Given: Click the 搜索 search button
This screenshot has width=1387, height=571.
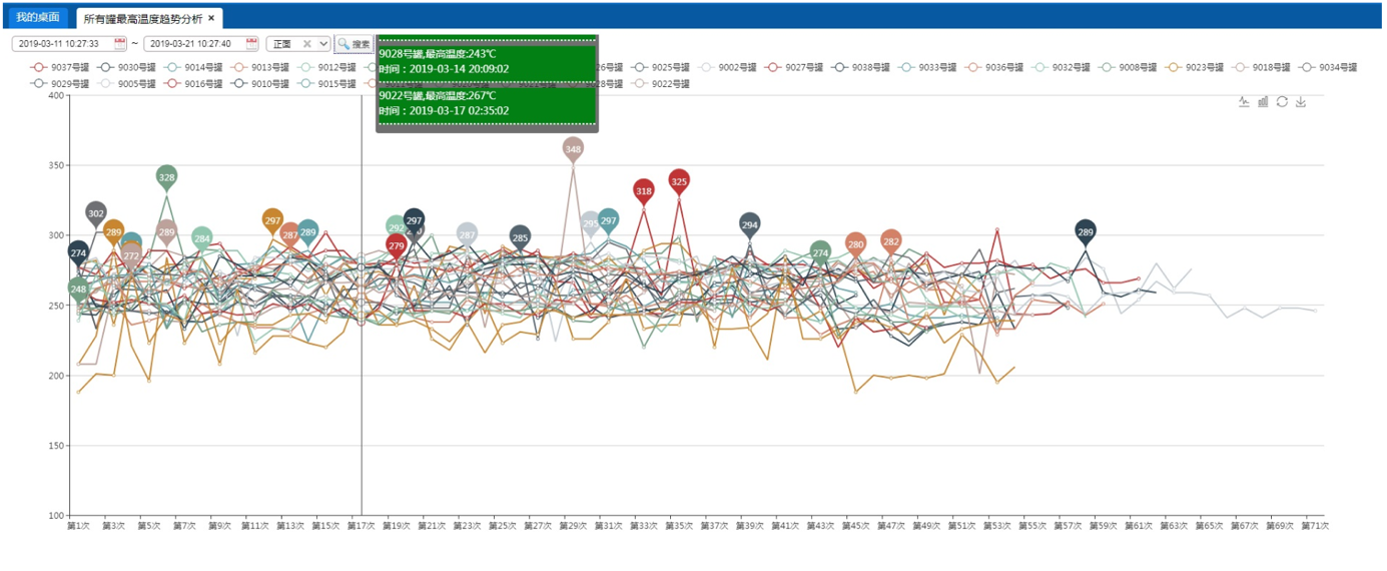Looking at the screenshot, I should pos(353,44).
